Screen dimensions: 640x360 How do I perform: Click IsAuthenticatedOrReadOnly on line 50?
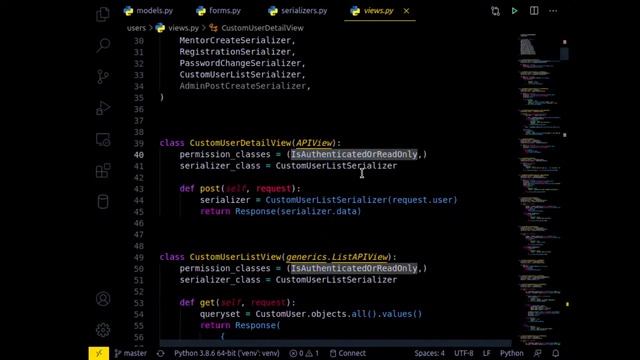(354, 269)
